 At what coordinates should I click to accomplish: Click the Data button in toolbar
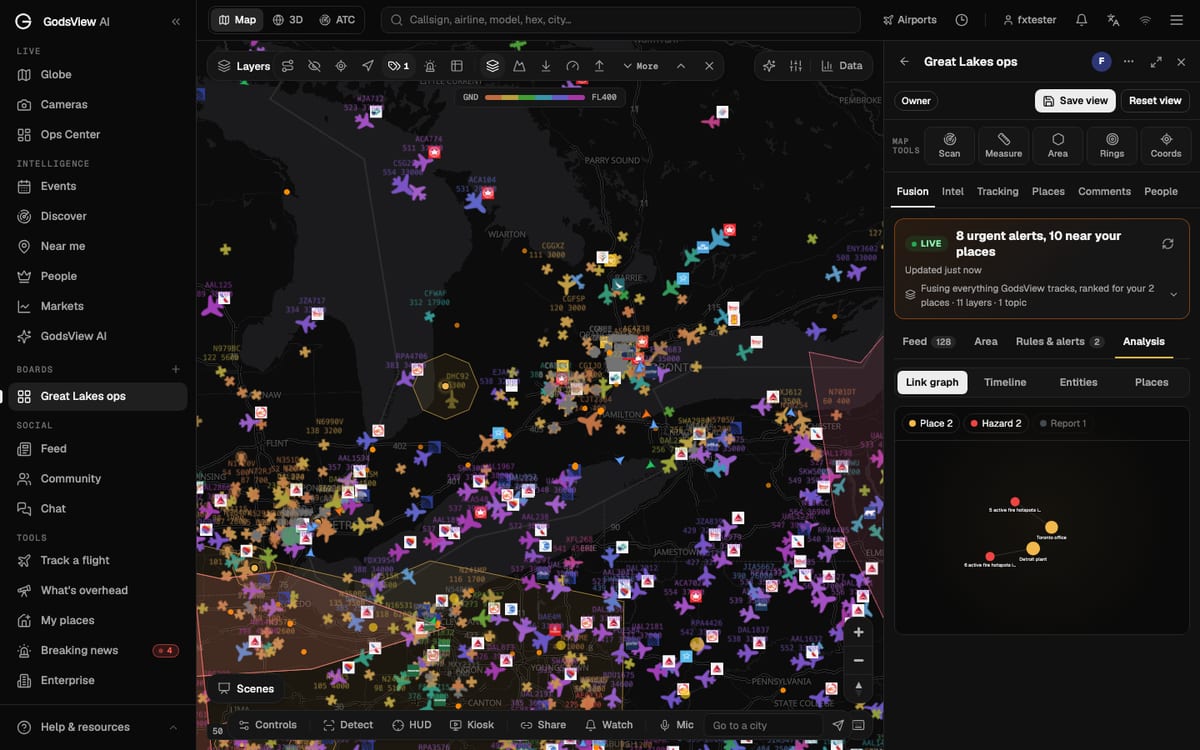pyautogui.click(x=841, y=66)
